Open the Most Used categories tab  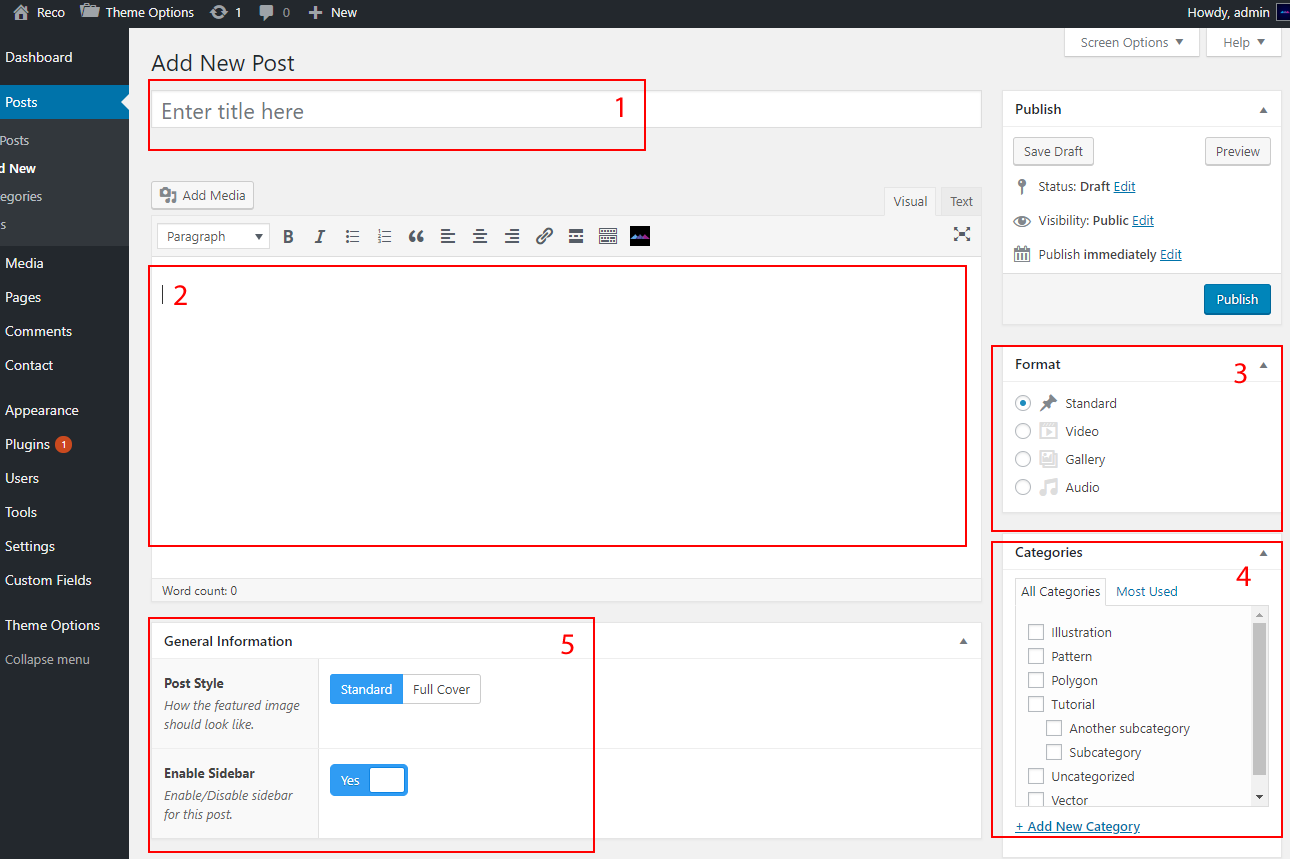pos(1146,591)
